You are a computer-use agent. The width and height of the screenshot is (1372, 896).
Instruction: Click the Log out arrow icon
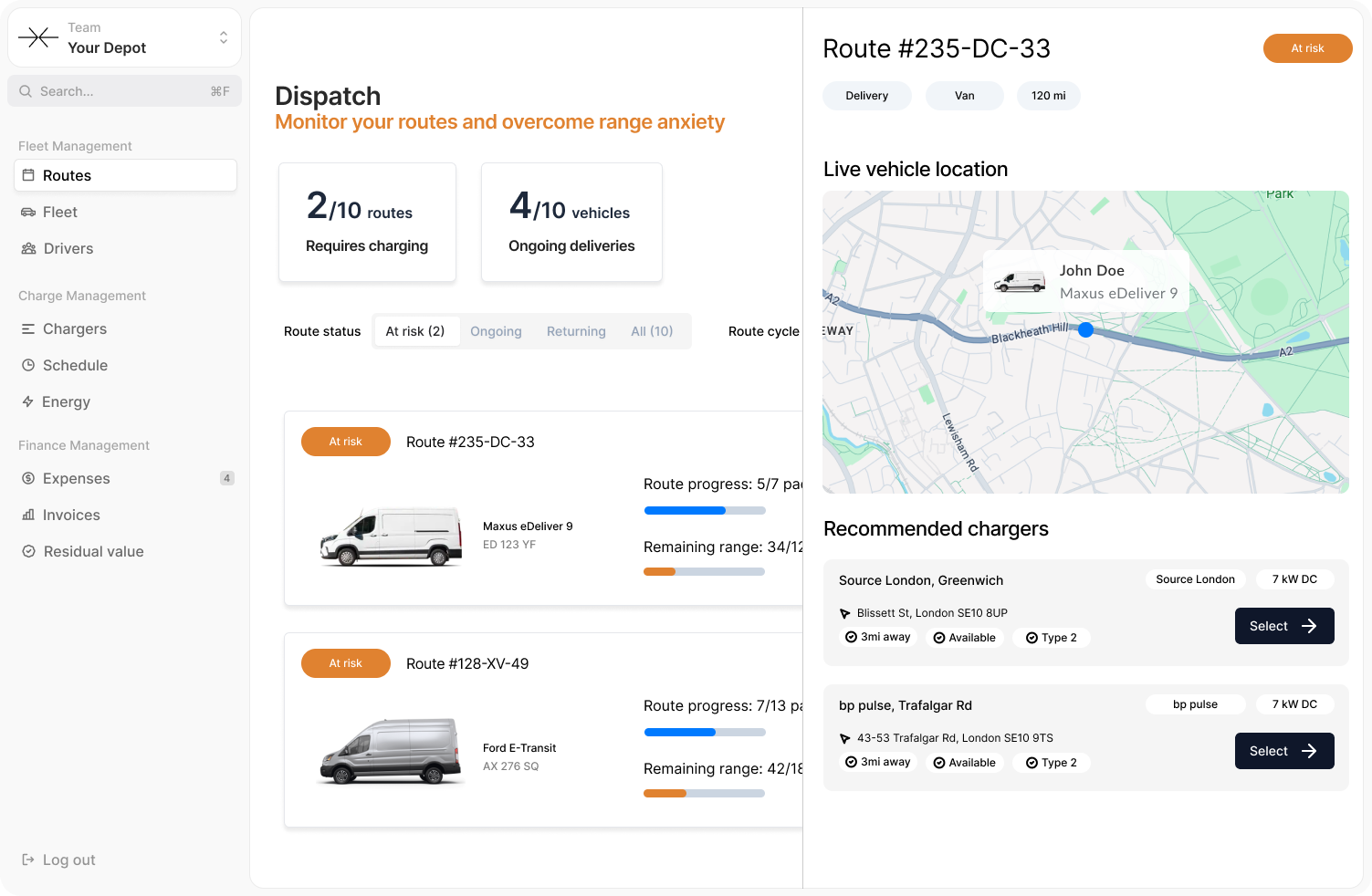(x=28, y=860)
